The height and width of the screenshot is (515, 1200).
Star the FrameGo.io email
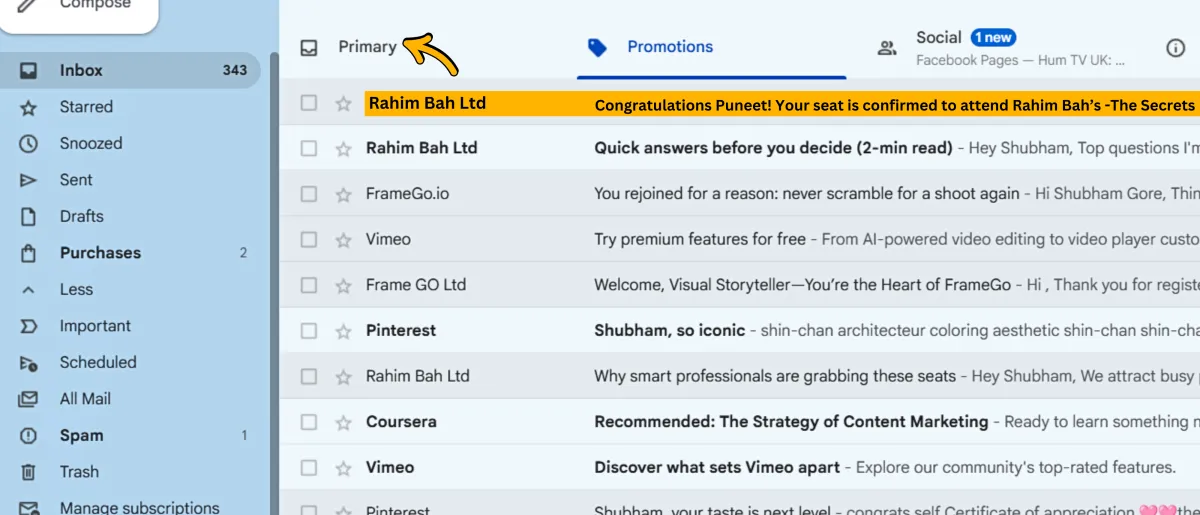tap(343, 194)
